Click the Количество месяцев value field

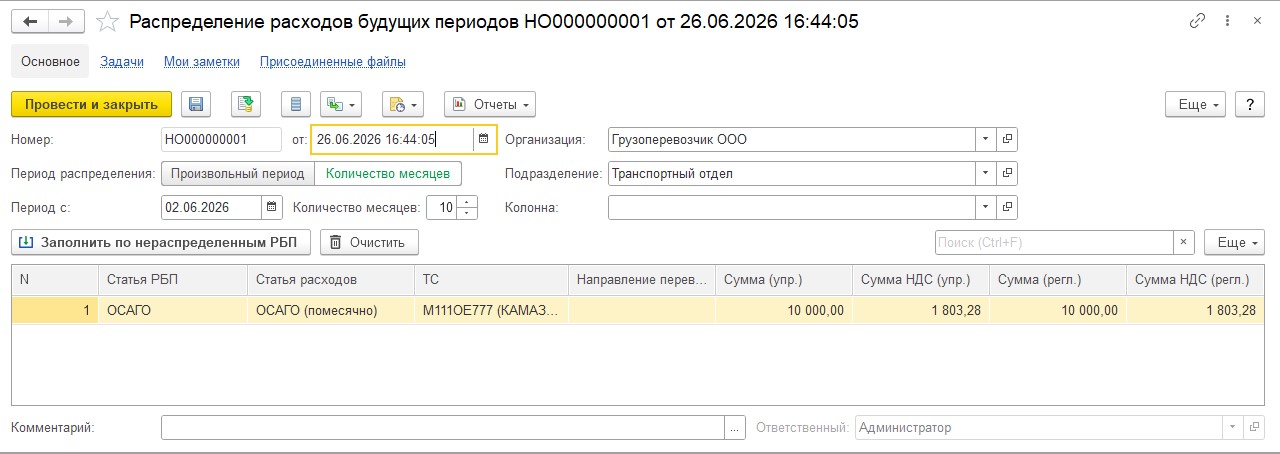pyautogui.click(x=442, y=207)
